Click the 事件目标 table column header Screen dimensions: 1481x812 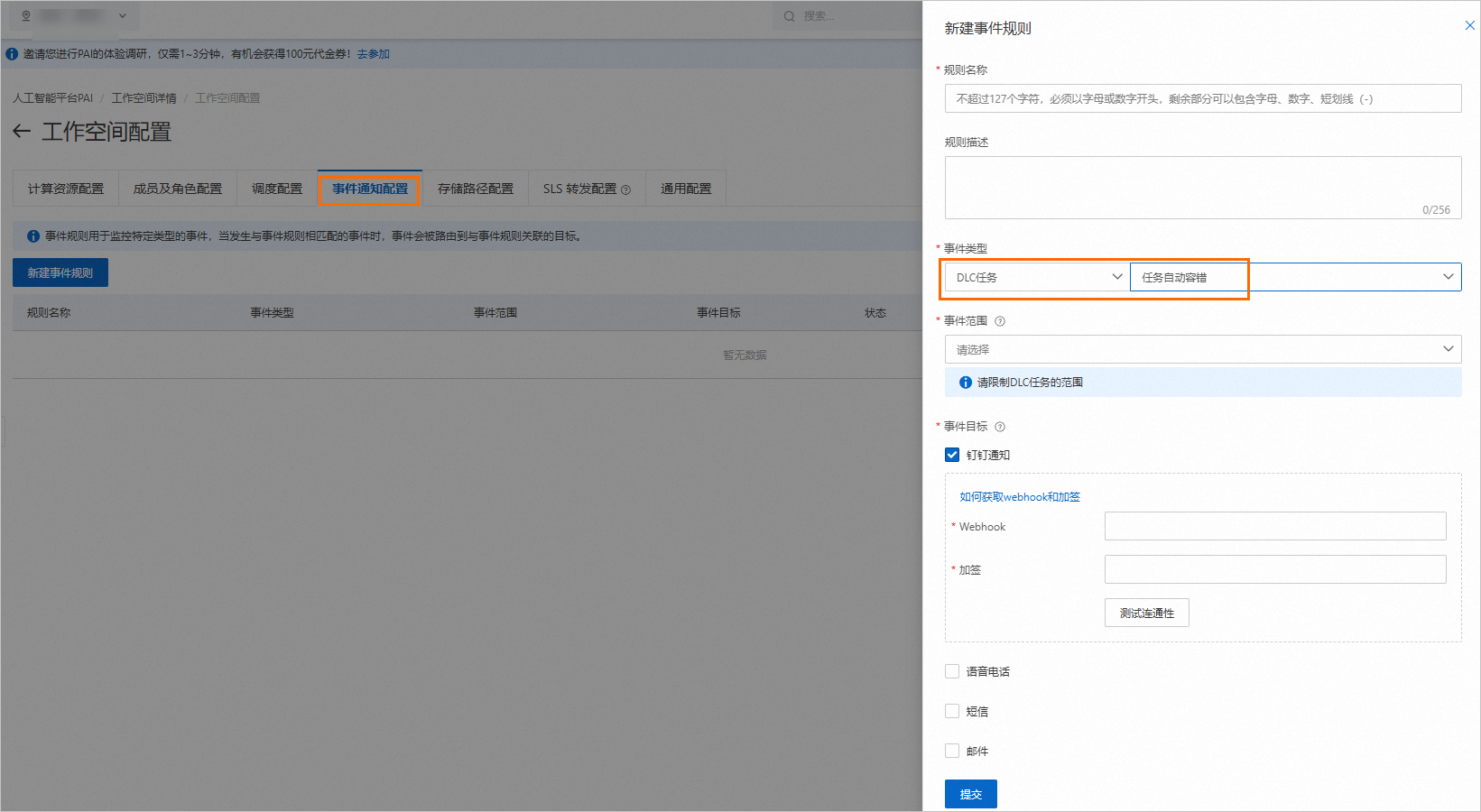718,313
